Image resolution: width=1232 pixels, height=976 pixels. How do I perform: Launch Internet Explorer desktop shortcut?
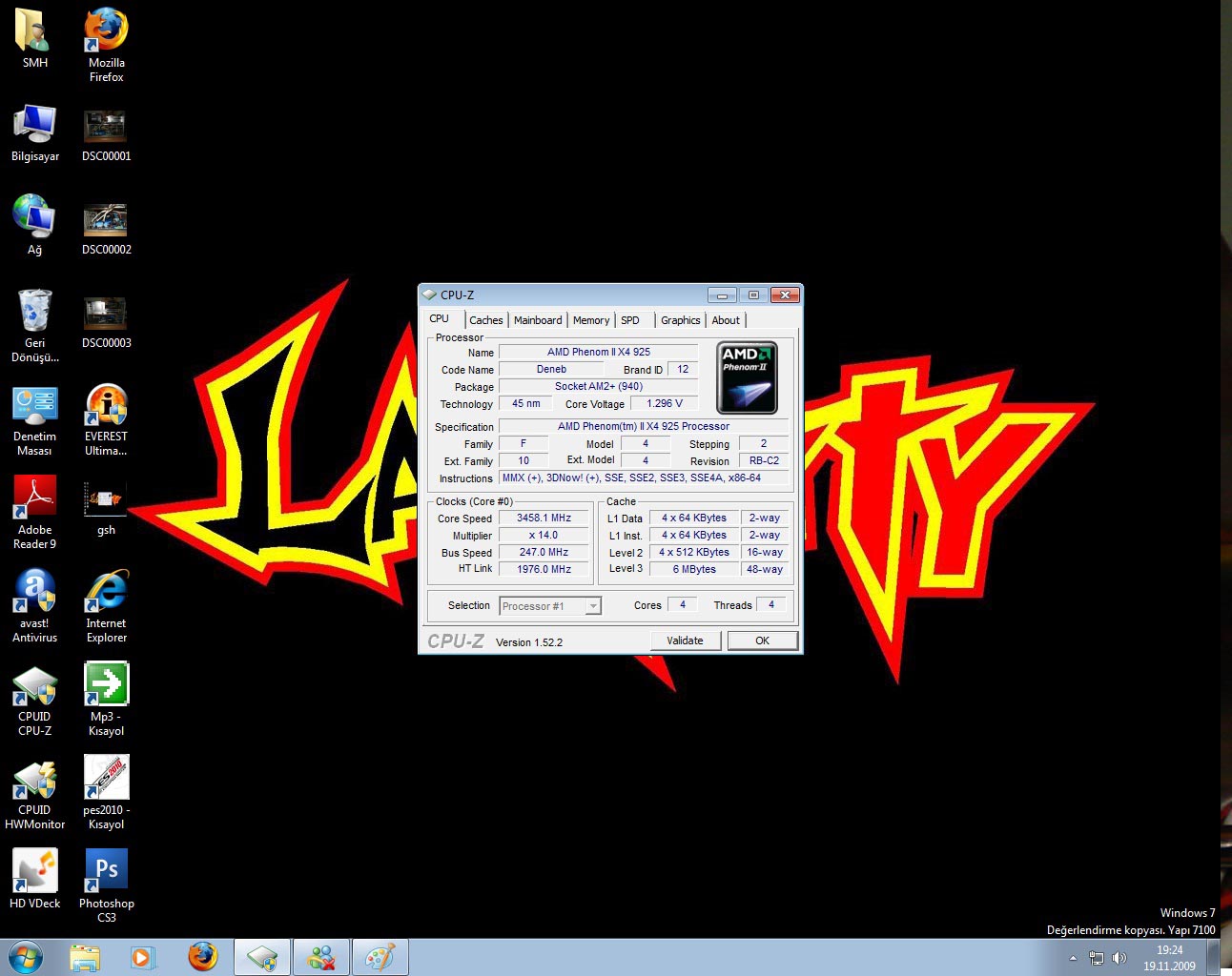(106, 605)
